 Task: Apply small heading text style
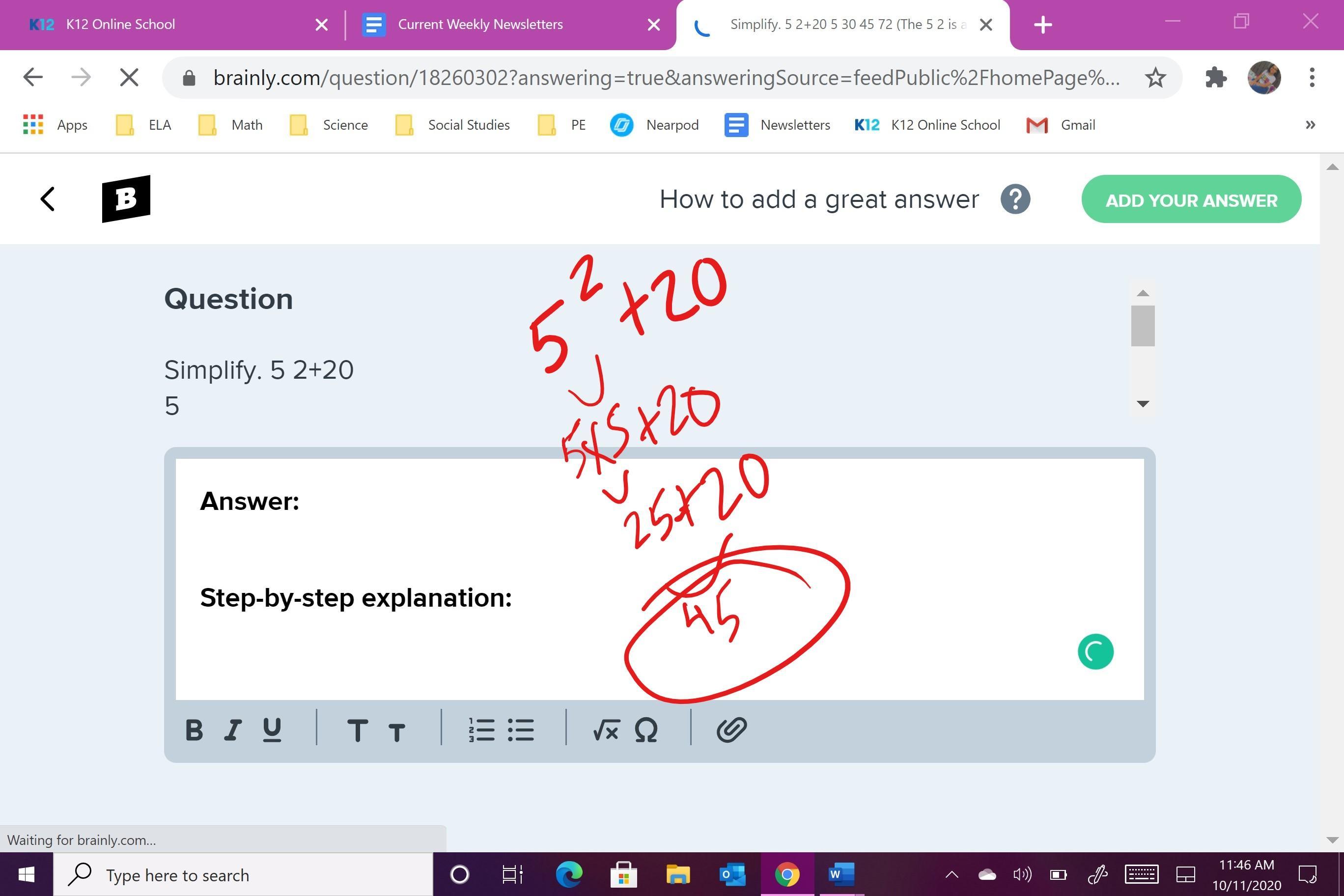(396, 731)
